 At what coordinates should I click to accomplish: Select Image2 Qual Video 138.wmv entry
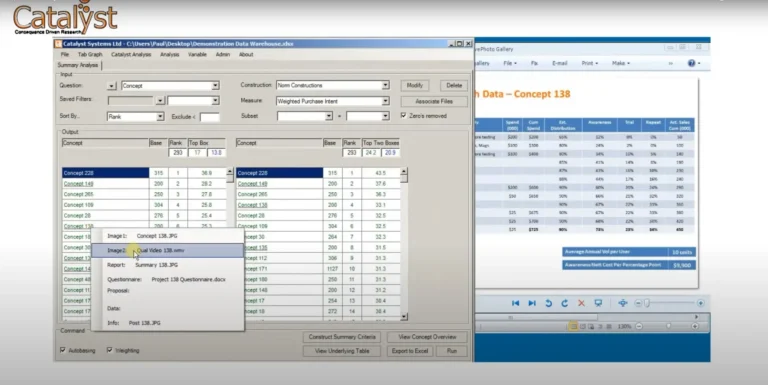point(168,250)
